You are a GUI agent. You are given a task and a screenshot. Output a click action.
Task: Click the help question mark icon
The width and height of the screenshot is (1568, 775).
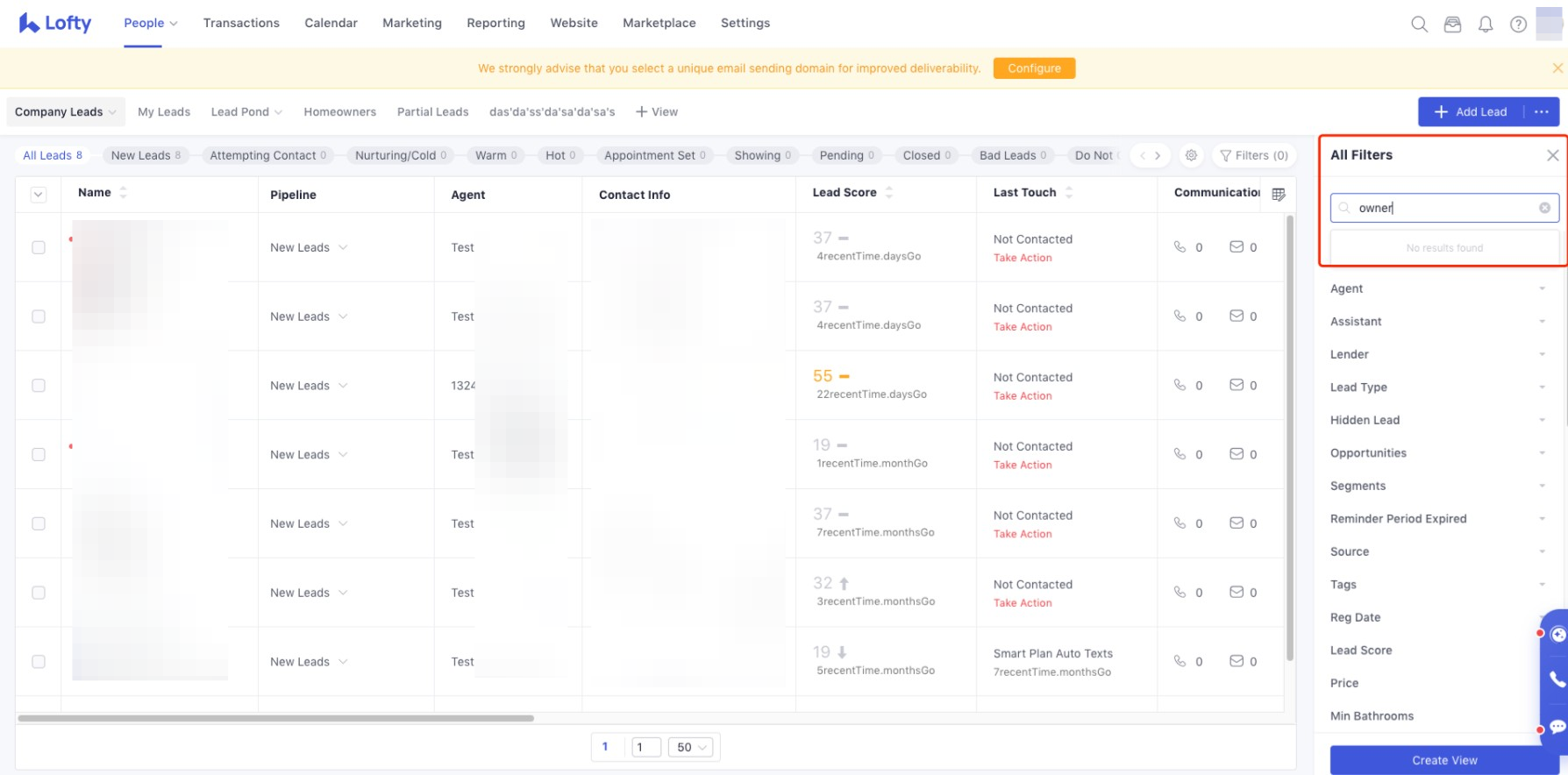tap(1518, 25)
